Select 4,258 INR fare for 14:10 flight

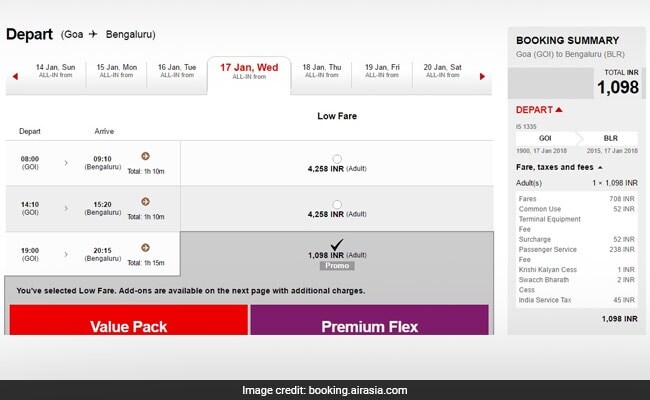coord(337,204)
